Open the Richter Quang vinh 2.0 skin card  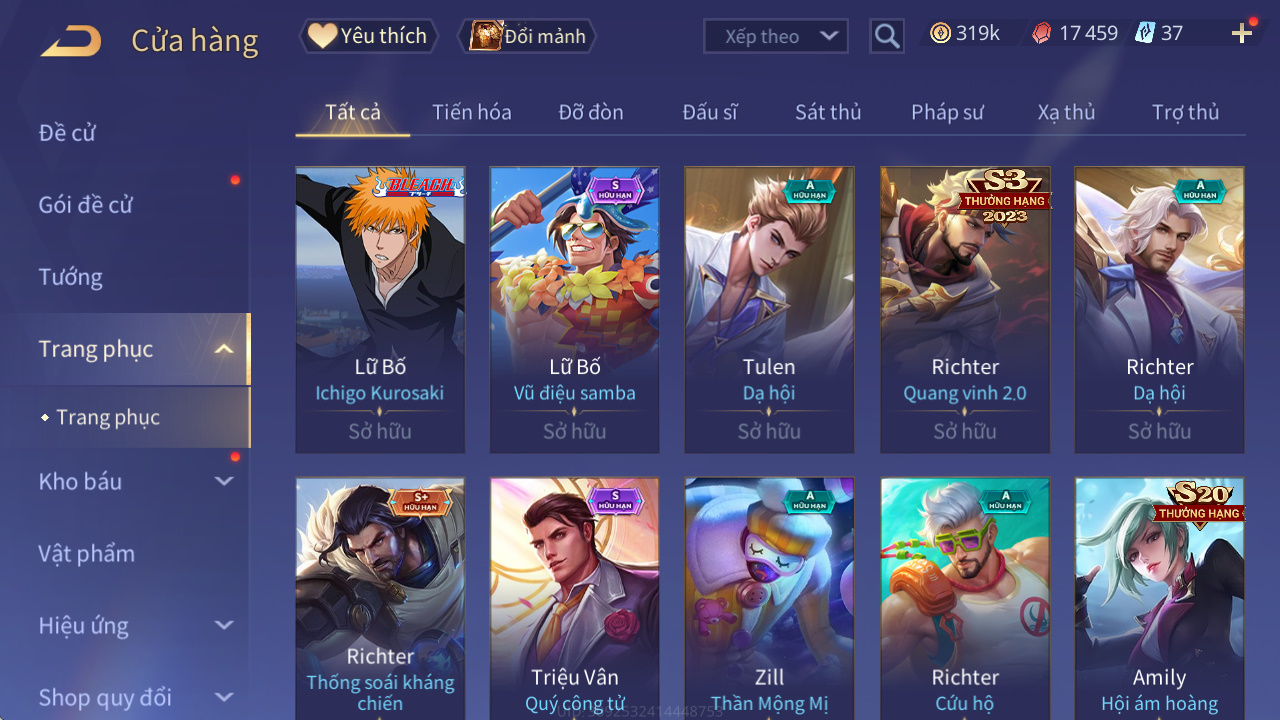tap(965, 310)
